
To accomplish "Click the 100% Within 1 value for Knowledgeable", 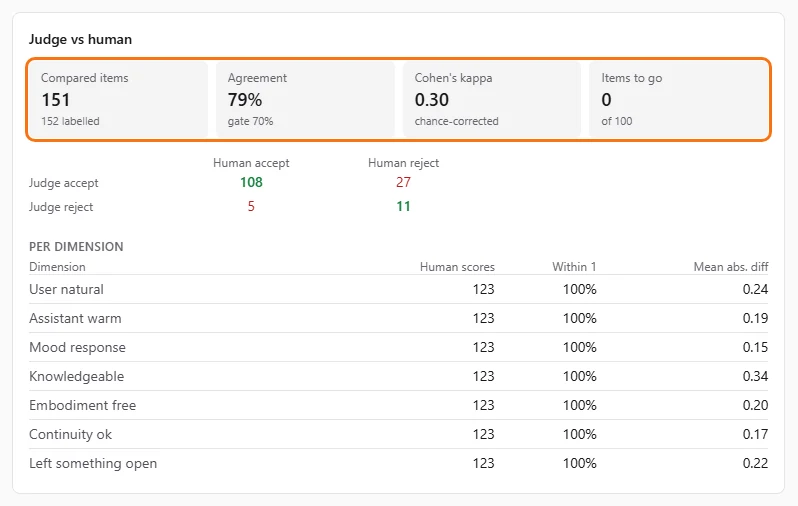I will (x=580, y=376).
